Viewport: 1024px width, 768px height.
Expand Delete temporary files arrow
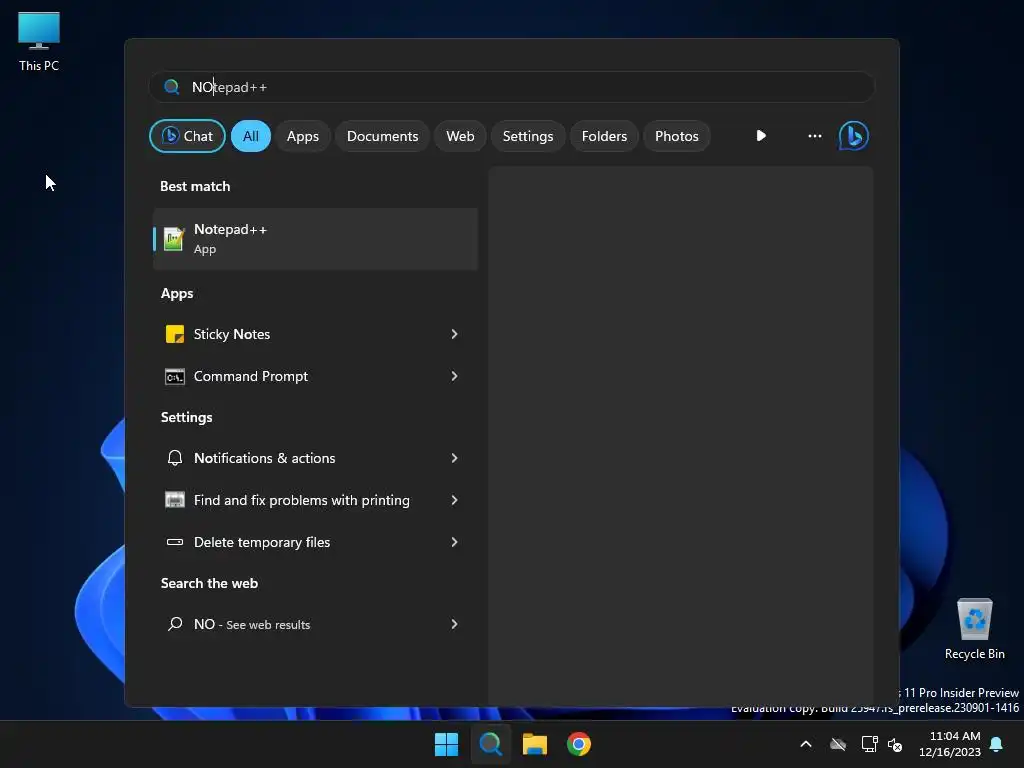(455, 542)
